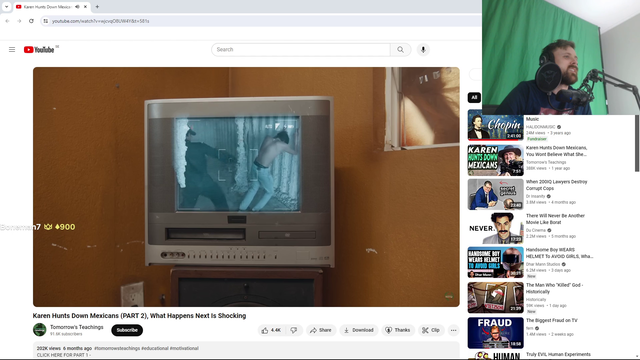Open the Tomorrow's Teachings channel name link
Image resolution: width=640 pixels, height=360 pixels.
tap(77, 327)
